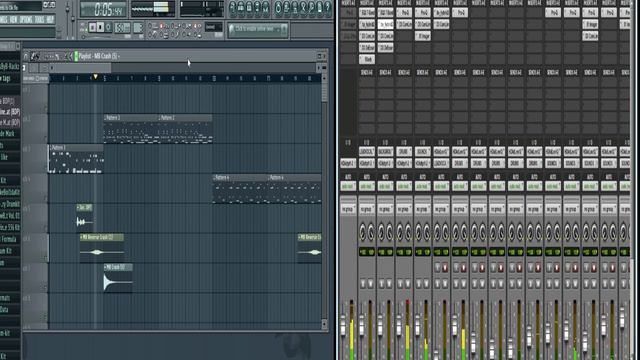Open the Playlist options menu icon

(x=26, y=56)
